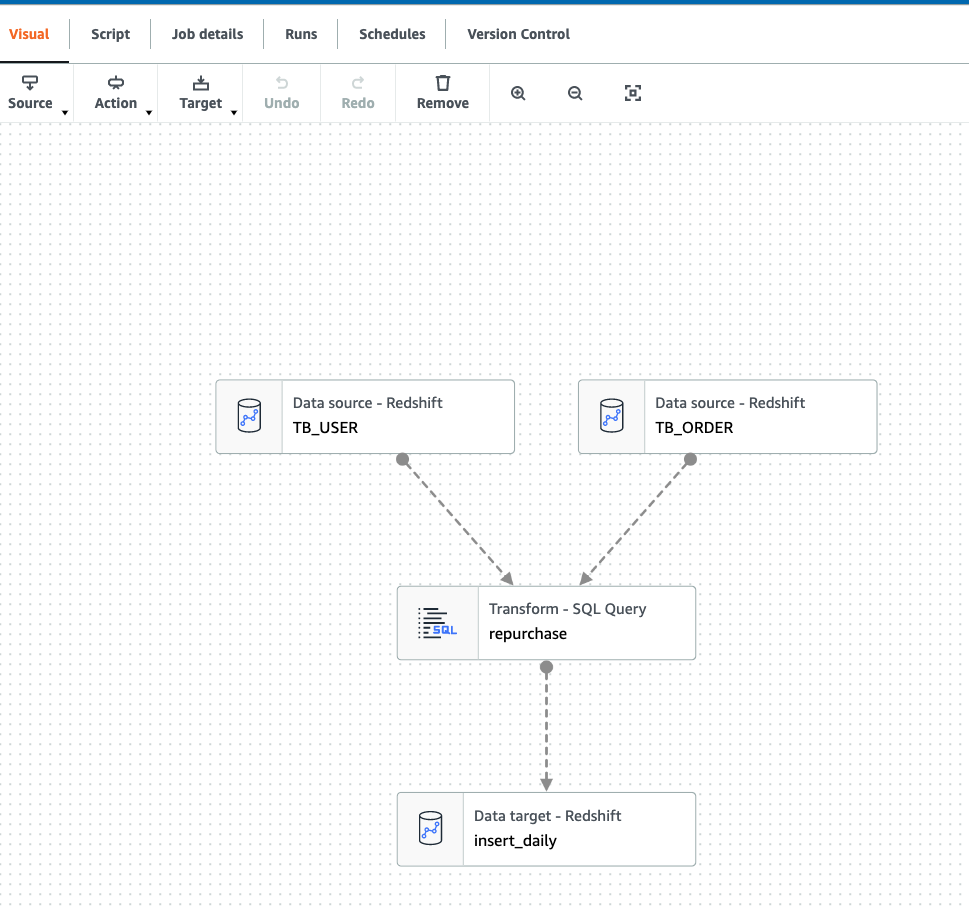Open the Schedules tab
This screenshot has width=969, height=908.
click(391, 33)
